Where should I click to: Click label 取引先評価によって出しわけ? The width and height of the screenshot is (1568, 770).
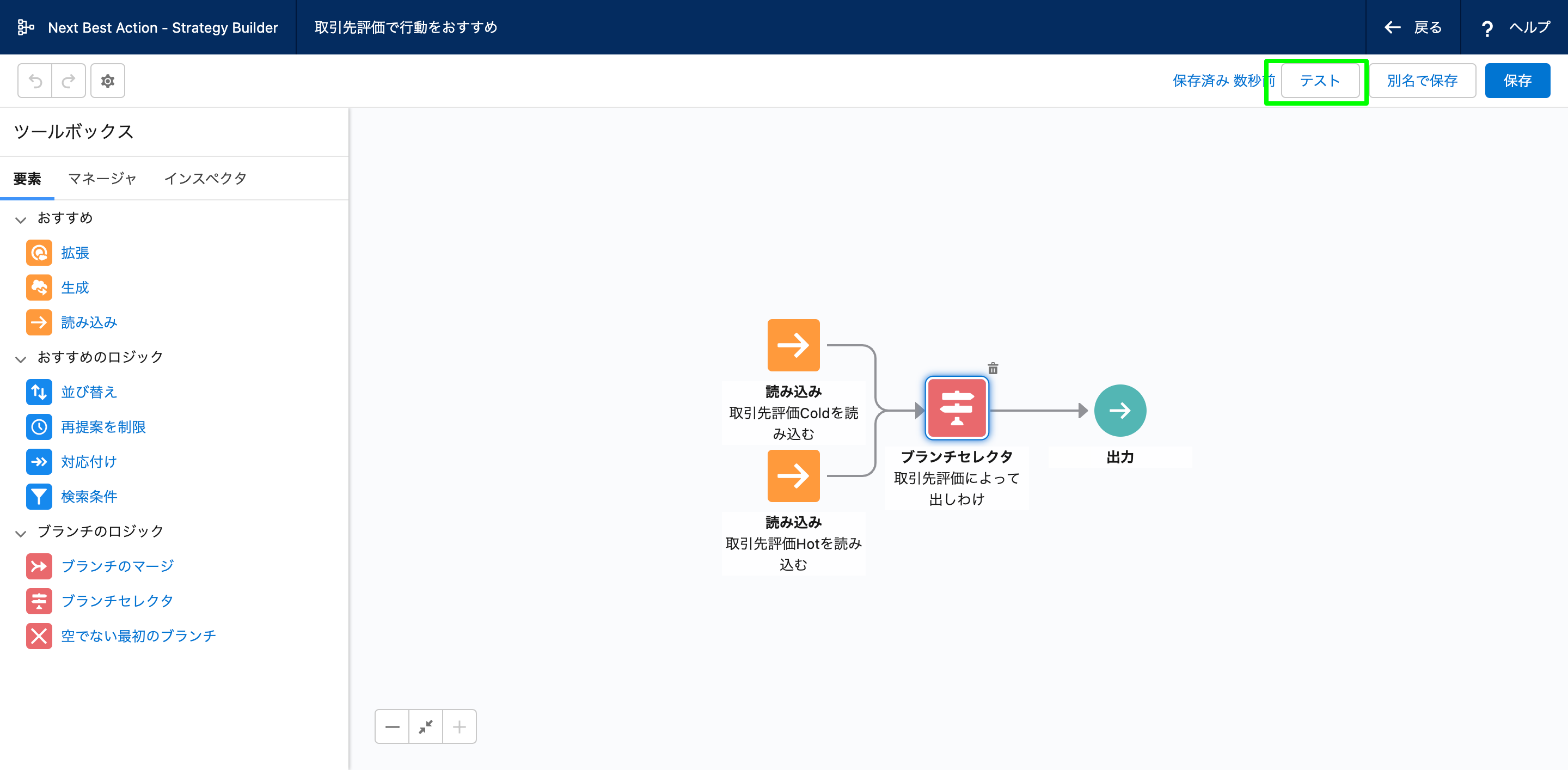coord(956,488)
